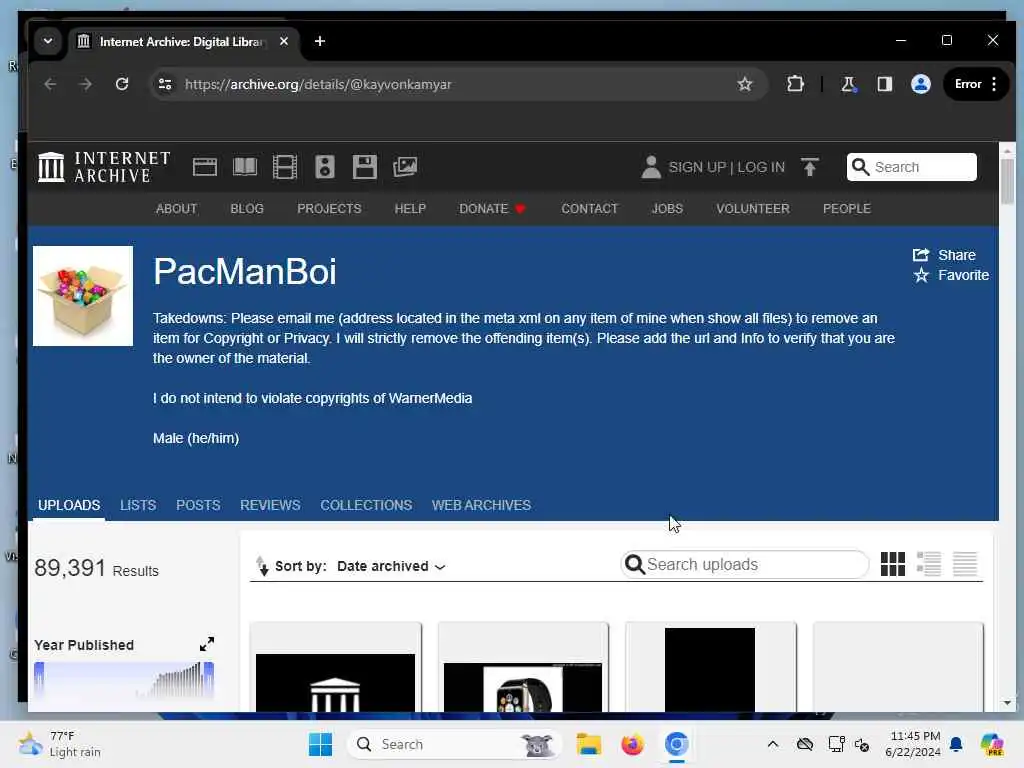Toggle sort direction arrow icon
The height and width of the screenshot is (768, 1024).
[x=262, y=566]
